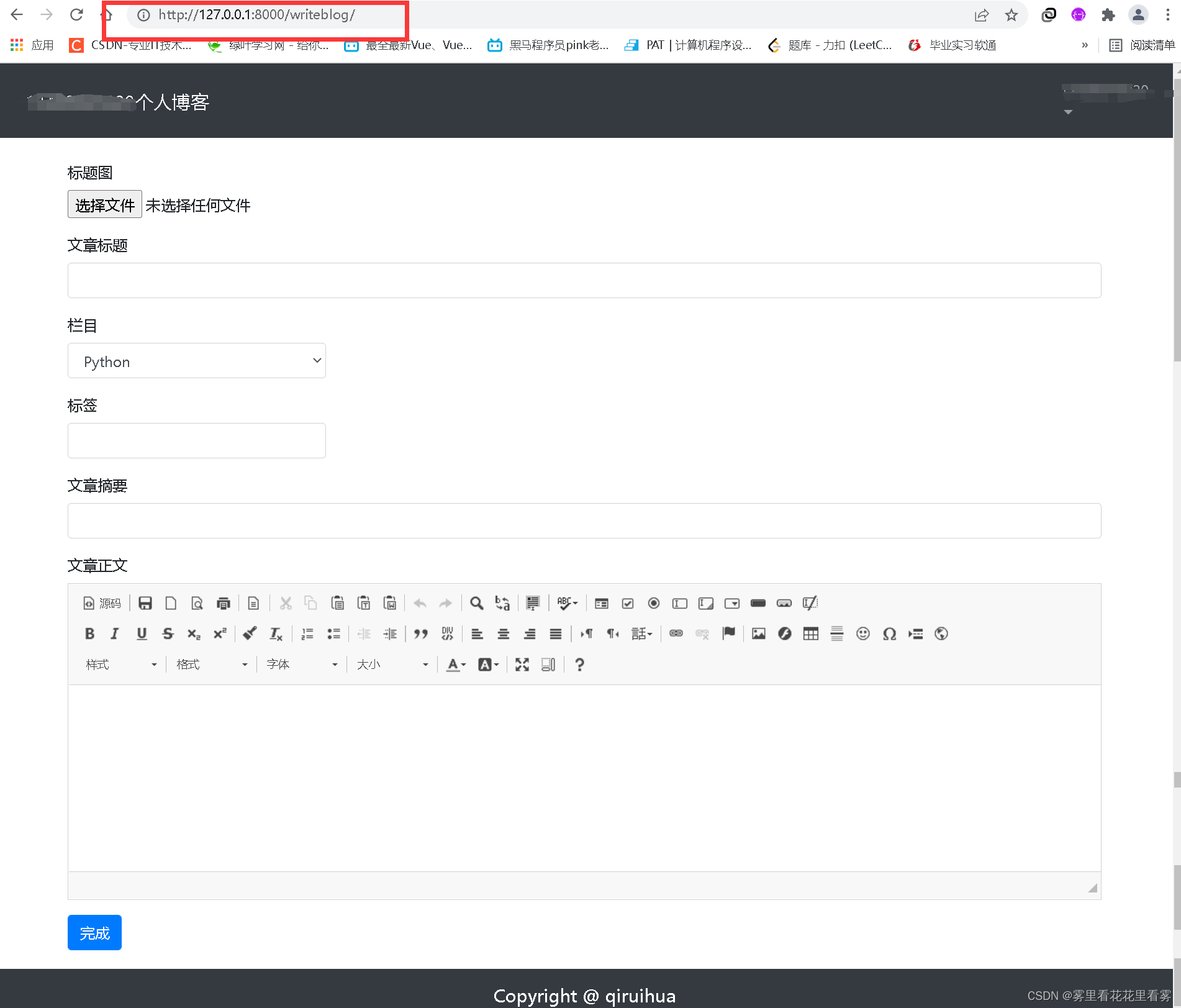Click the Select All icon
This screenshot has height=1008, width=1181.
[533, 603]
